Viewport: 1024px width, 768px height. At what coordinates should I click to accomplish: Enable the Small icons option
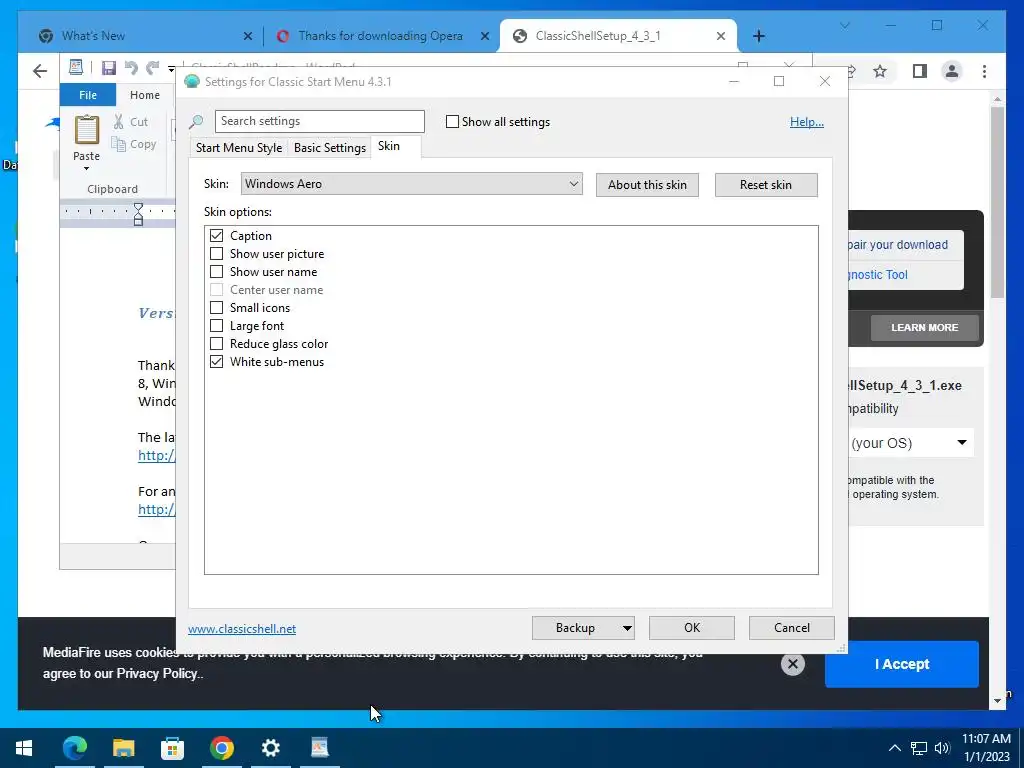pyautogui.click(x=216, y=308)
